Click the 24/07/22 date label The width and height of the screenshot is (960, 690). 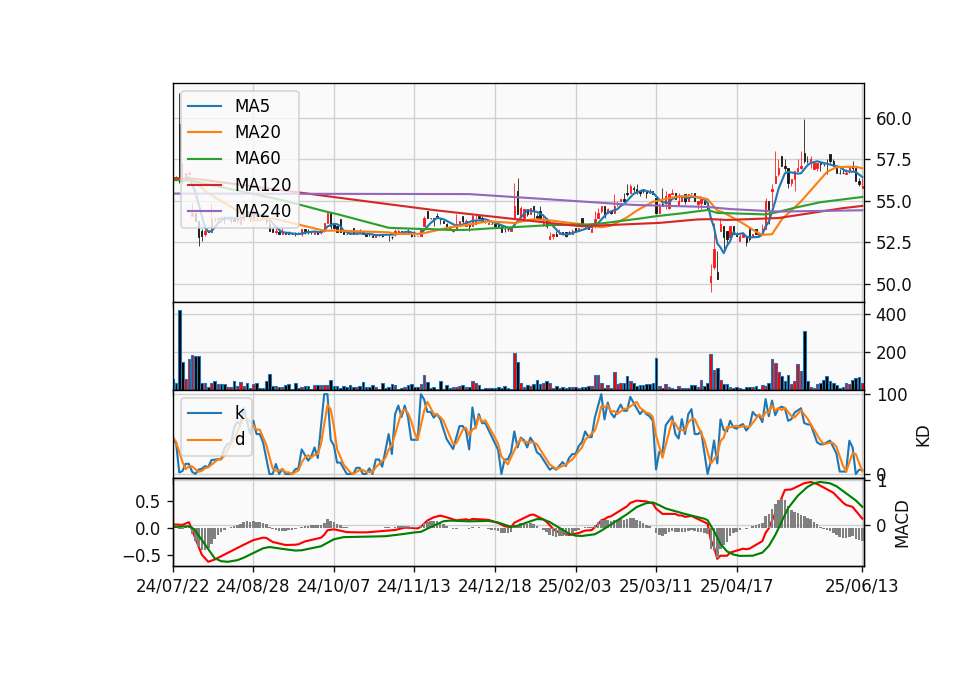pyautogui.click(x=173, y=586)
